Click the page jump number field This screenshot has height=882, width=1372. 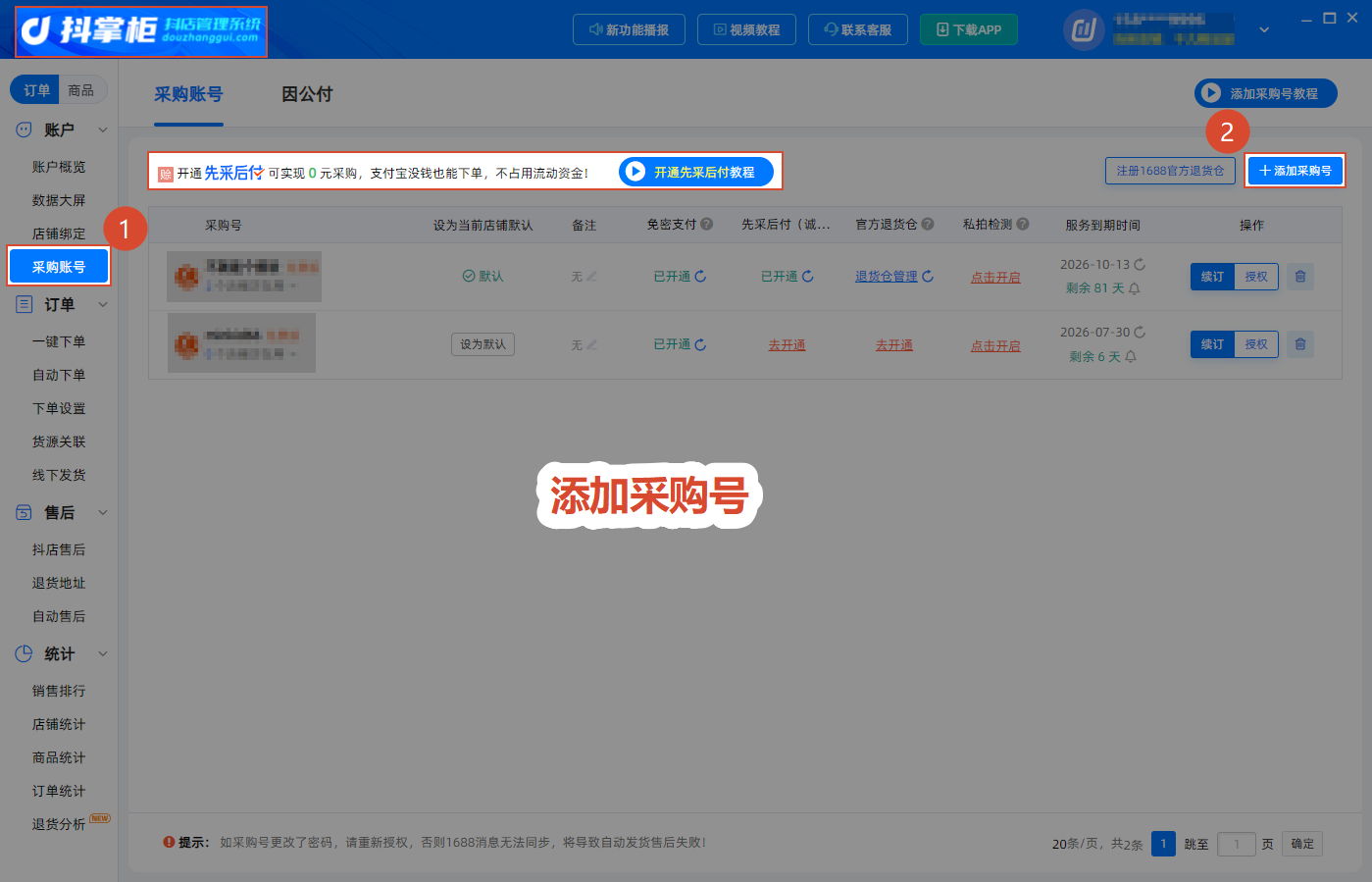click(x=1237, y=844)
